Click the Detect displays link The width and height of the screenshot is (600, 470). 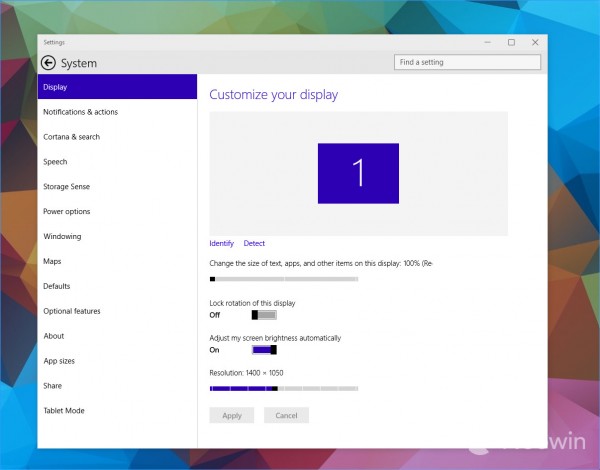coord(254,244)
